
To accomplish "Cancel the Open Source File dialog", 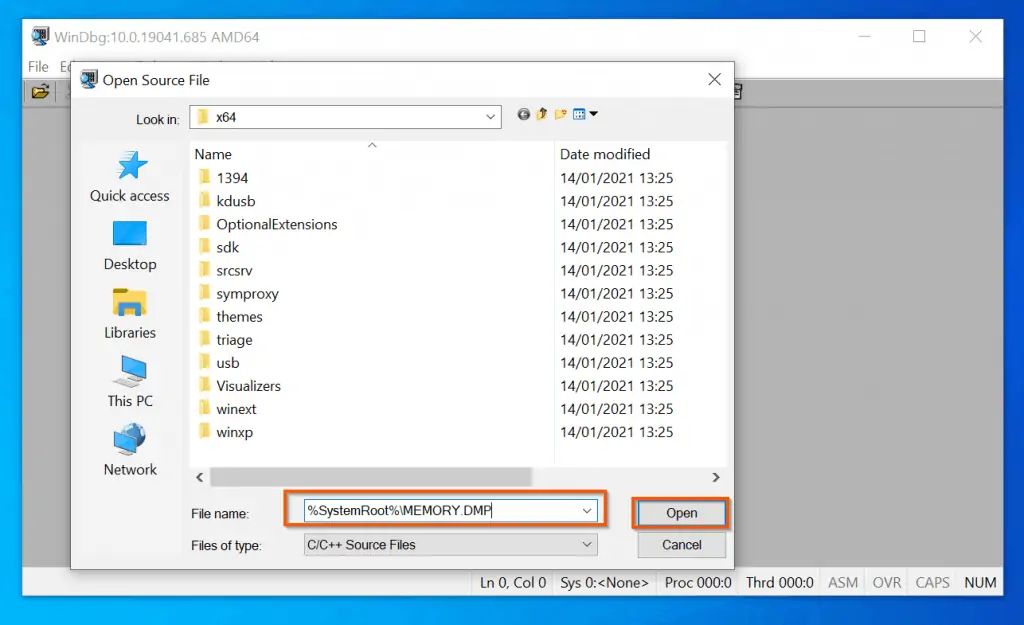I will point(681,545).
